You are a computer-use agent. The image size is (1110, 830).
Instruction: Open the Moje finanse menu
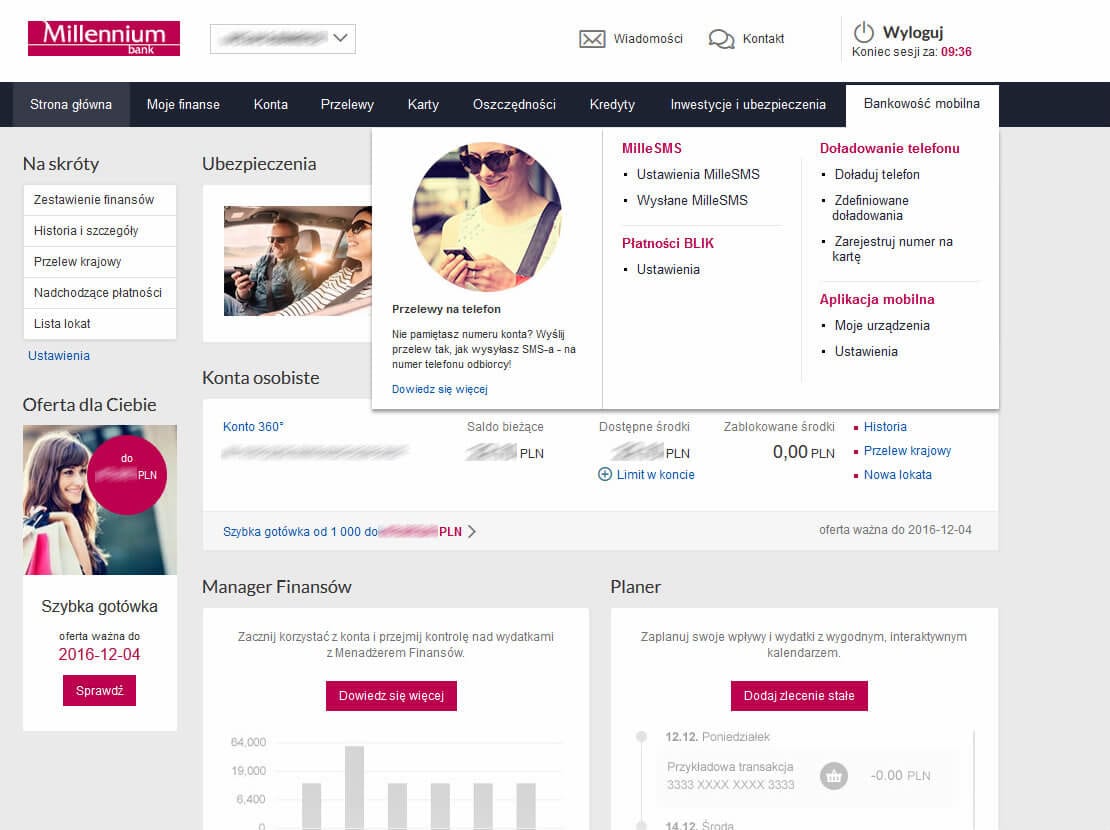point(183,104)
